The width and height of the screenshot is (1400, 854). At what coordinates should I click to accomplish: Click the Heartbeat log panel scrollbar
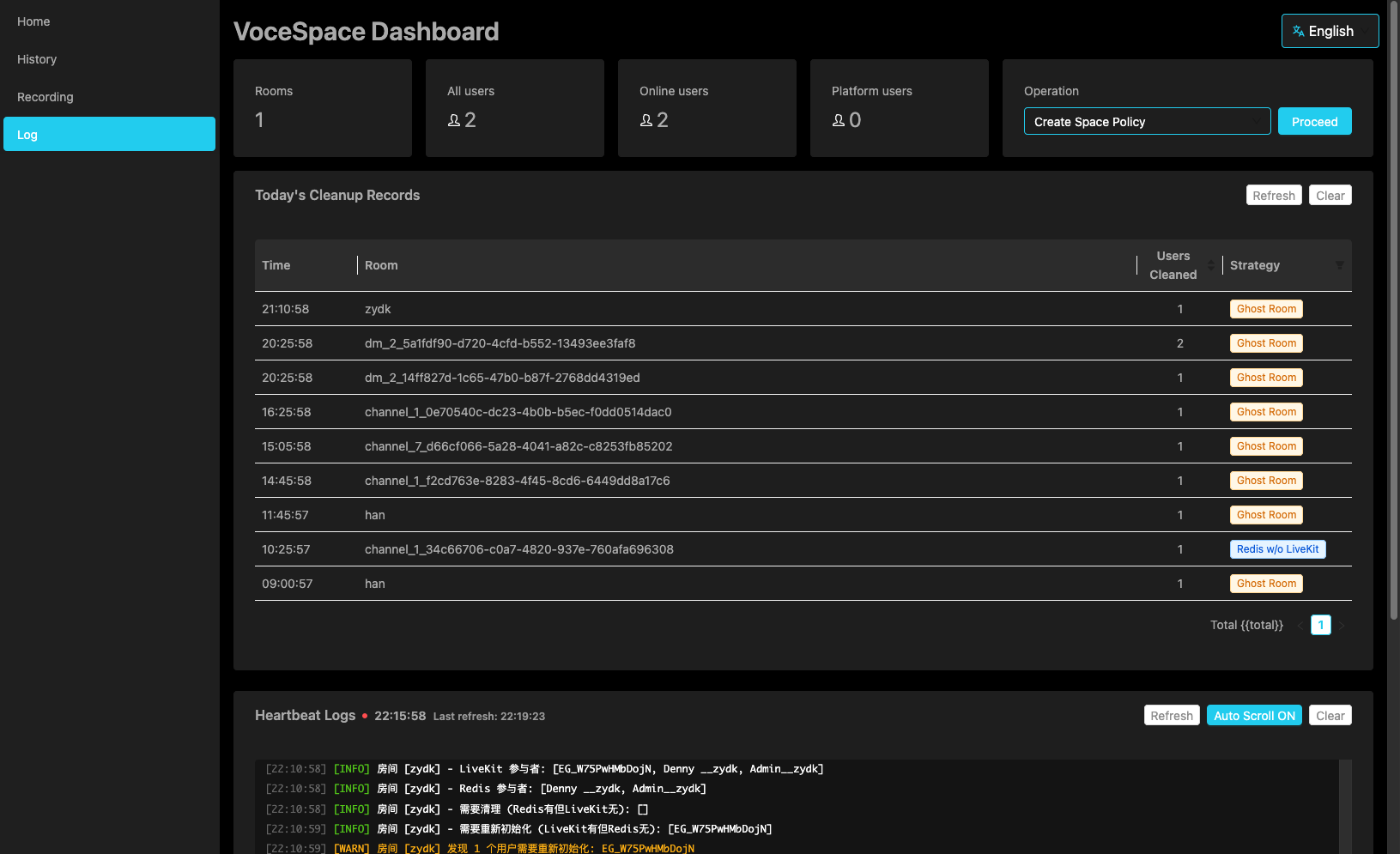[x=1345, y=807]
